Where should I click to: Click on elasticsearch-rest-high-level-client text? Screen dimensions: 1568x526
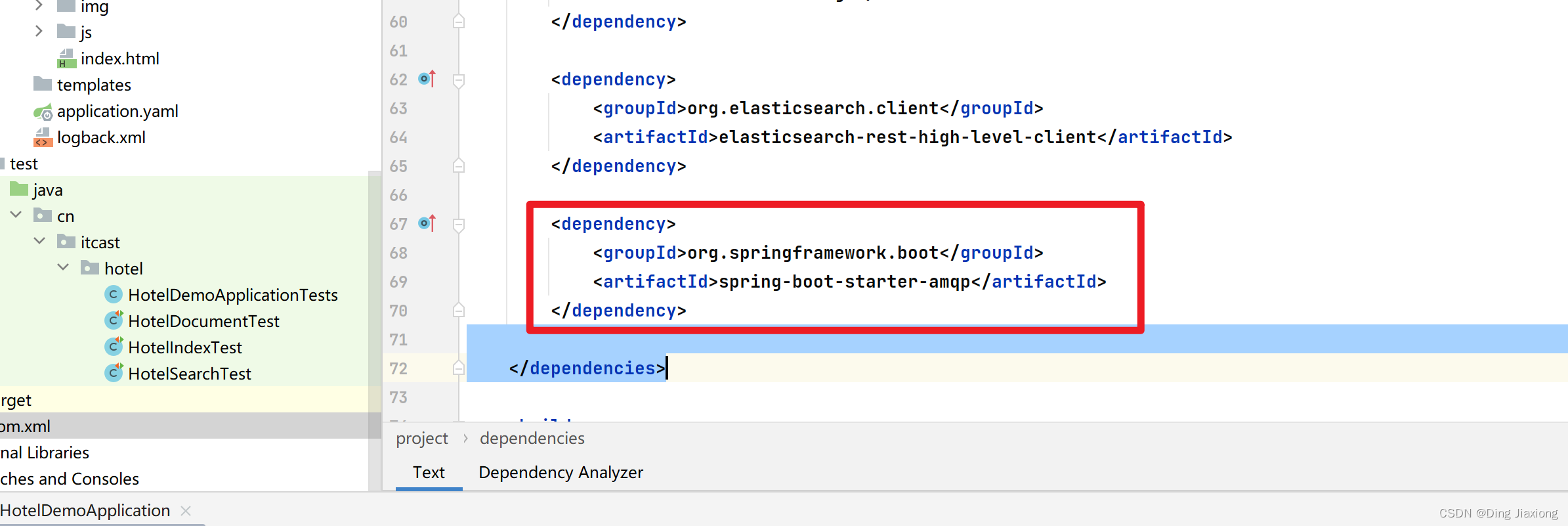(x=908, y=137)
